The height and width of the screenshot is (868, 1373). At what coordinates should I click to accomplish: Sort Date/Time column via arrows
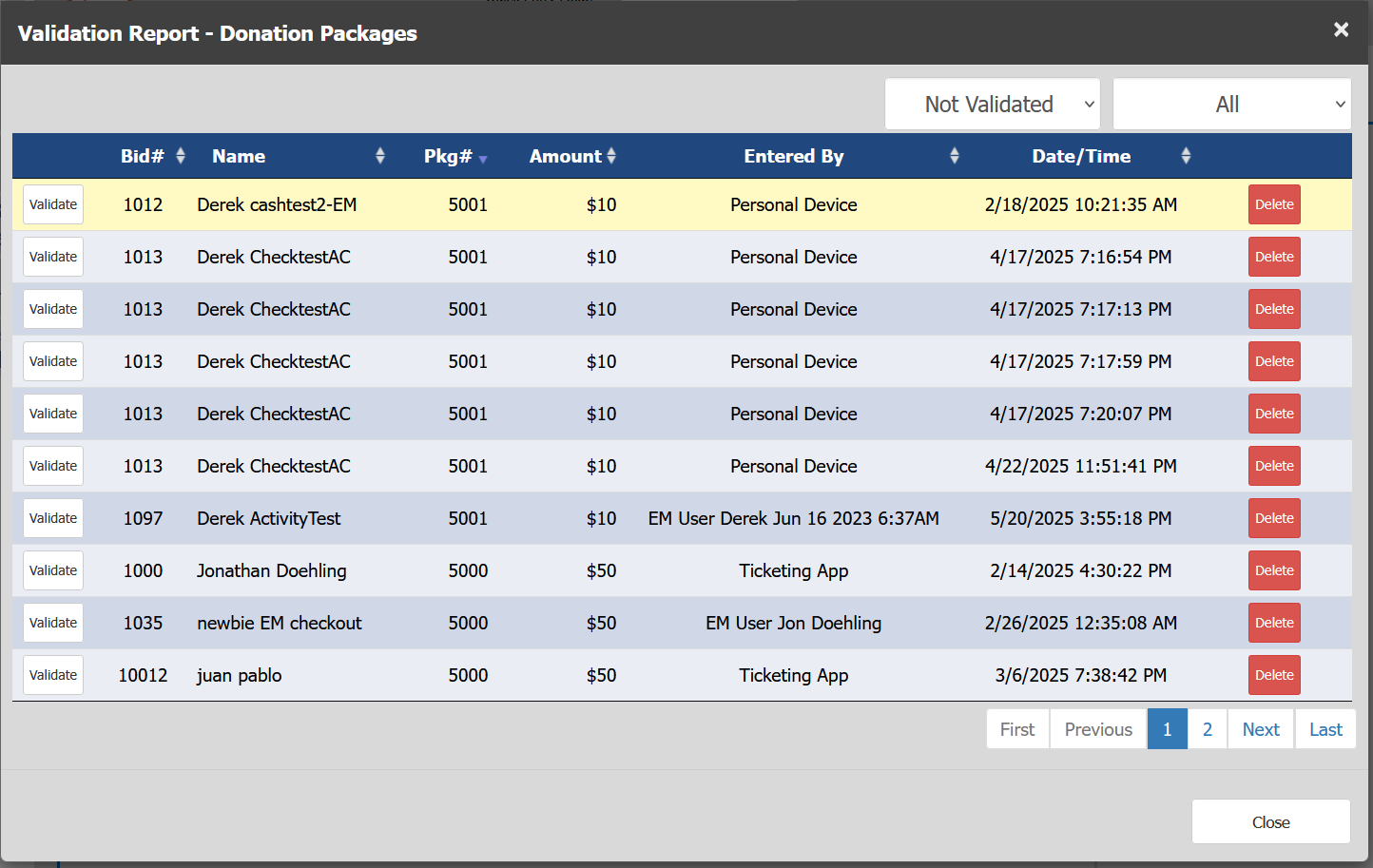point(1186,156)
